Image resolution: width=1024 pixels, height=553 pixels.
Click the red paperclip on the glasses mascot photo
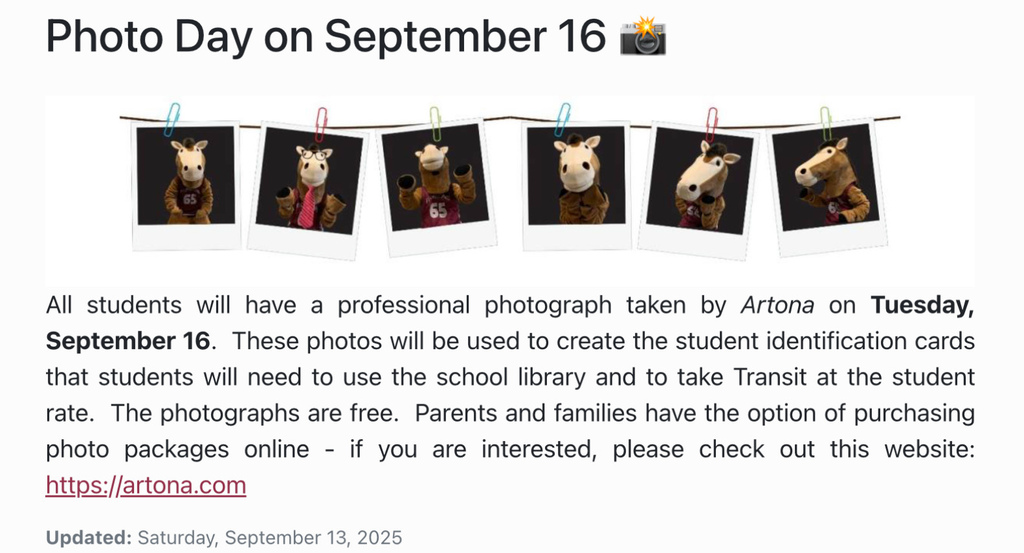[x=321, y=124]
